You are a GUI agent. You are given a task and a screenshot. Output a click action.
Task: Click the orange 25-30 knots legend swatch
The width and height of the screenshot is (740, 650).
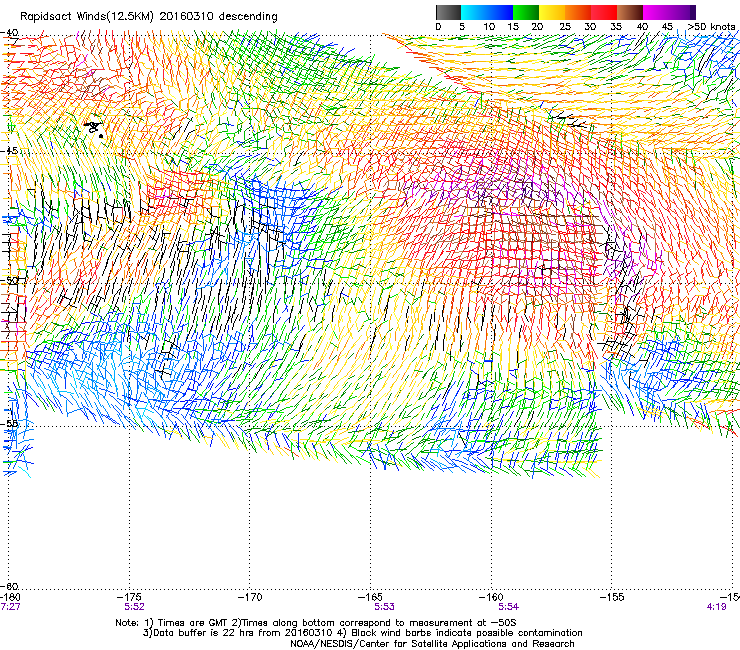(578, 12)
